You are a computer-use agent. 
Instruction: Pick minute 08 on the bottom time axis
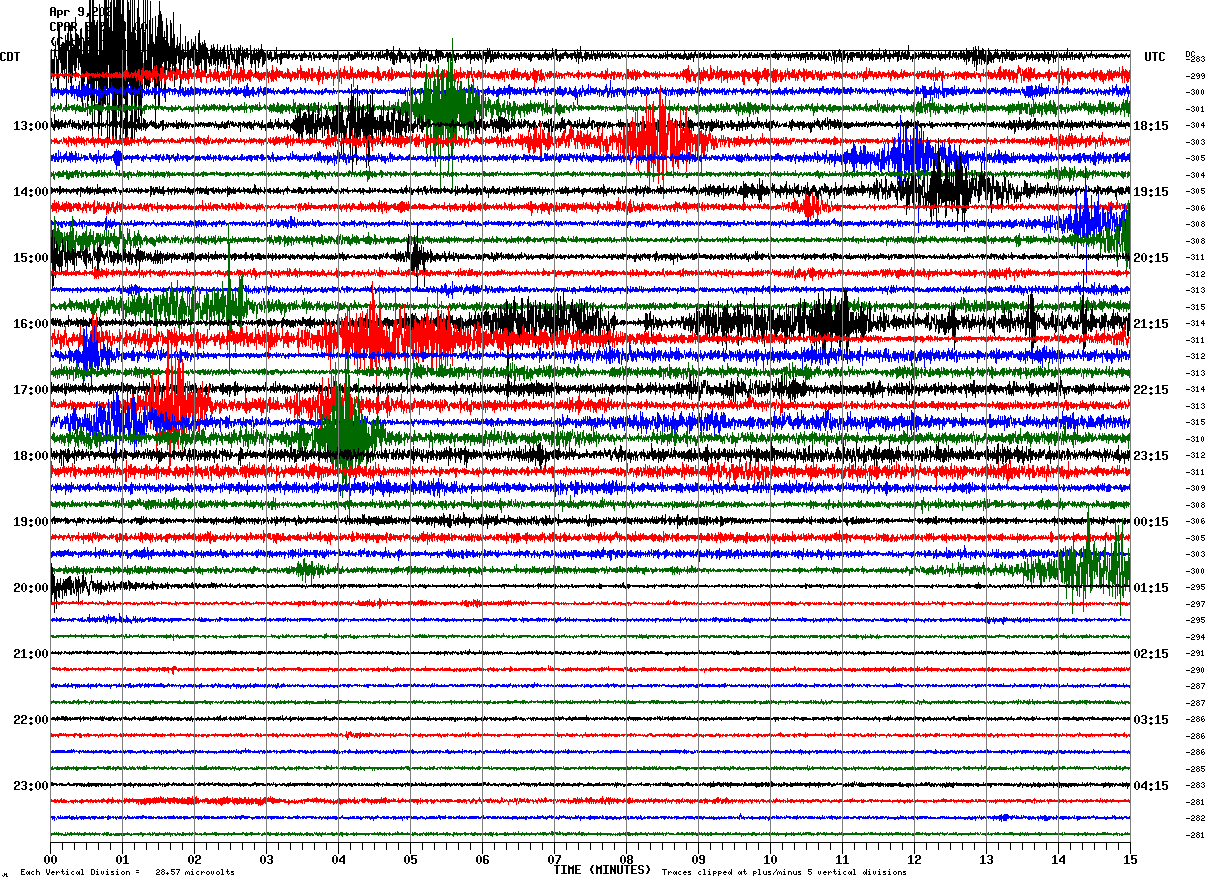coord(626,859)
